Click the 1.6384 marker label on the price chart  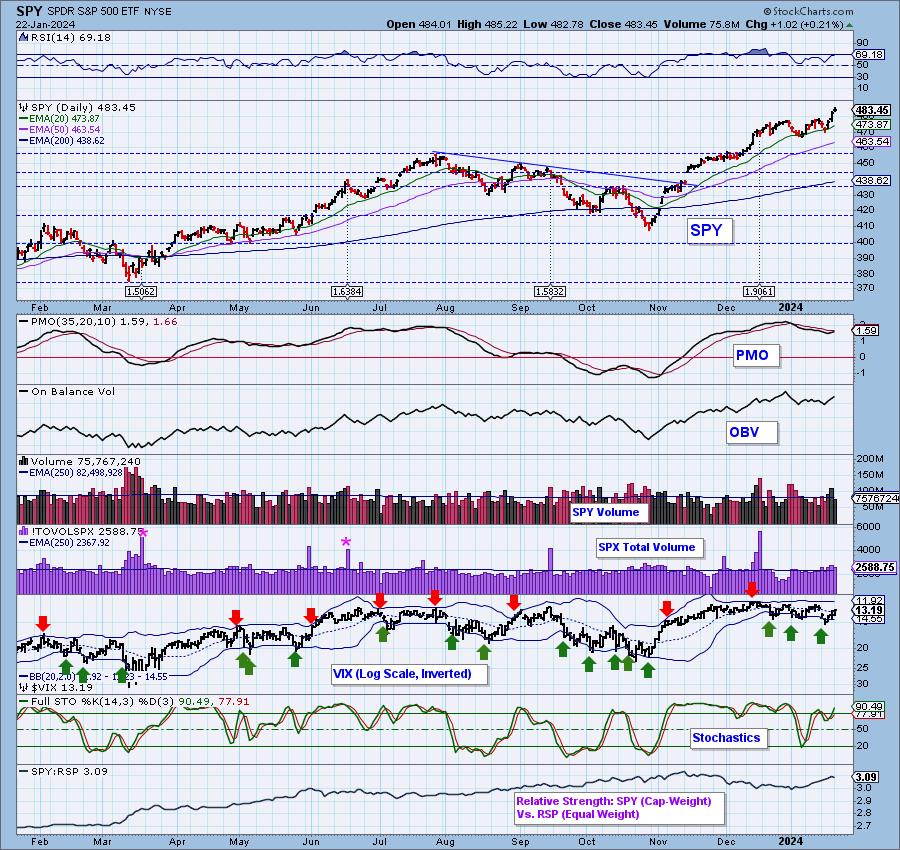click(x=347, y=292)
